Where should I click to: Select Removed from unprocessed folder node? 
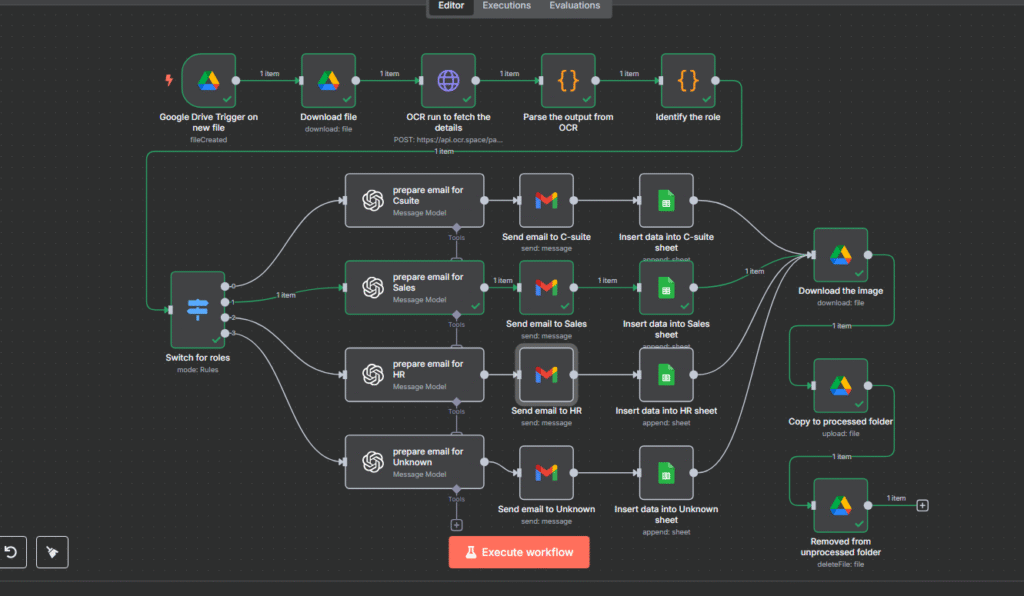[840, 505]
